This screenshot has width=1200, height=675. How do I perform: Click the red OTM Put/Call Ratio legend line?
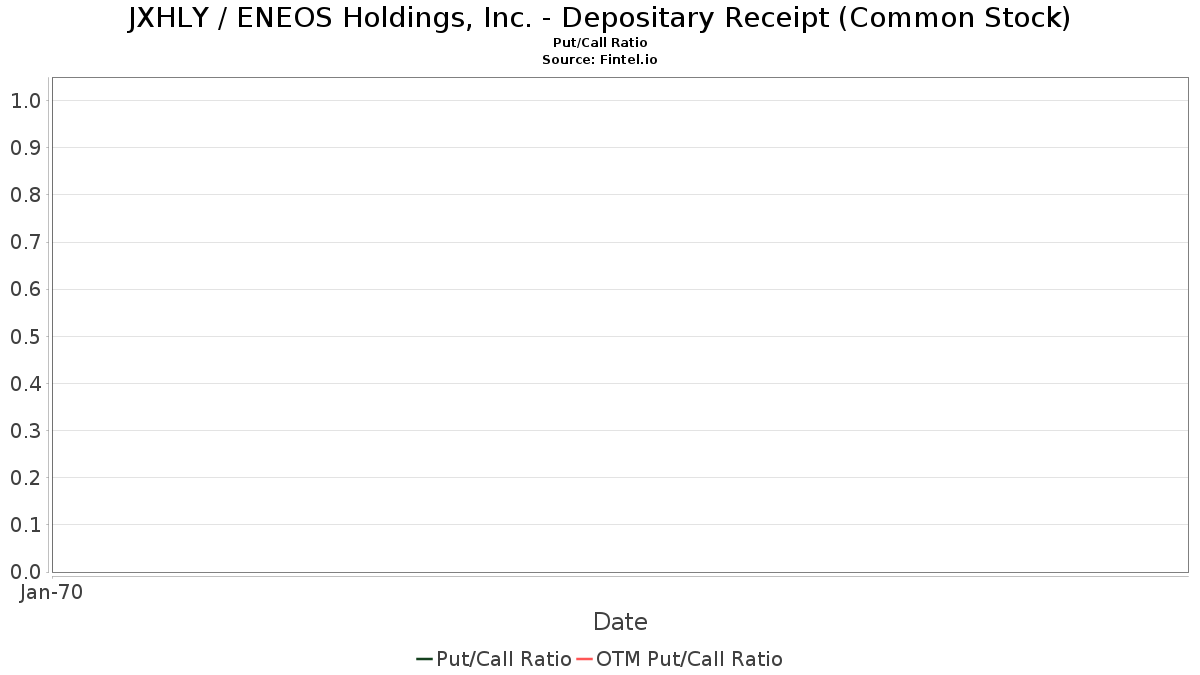585,659
